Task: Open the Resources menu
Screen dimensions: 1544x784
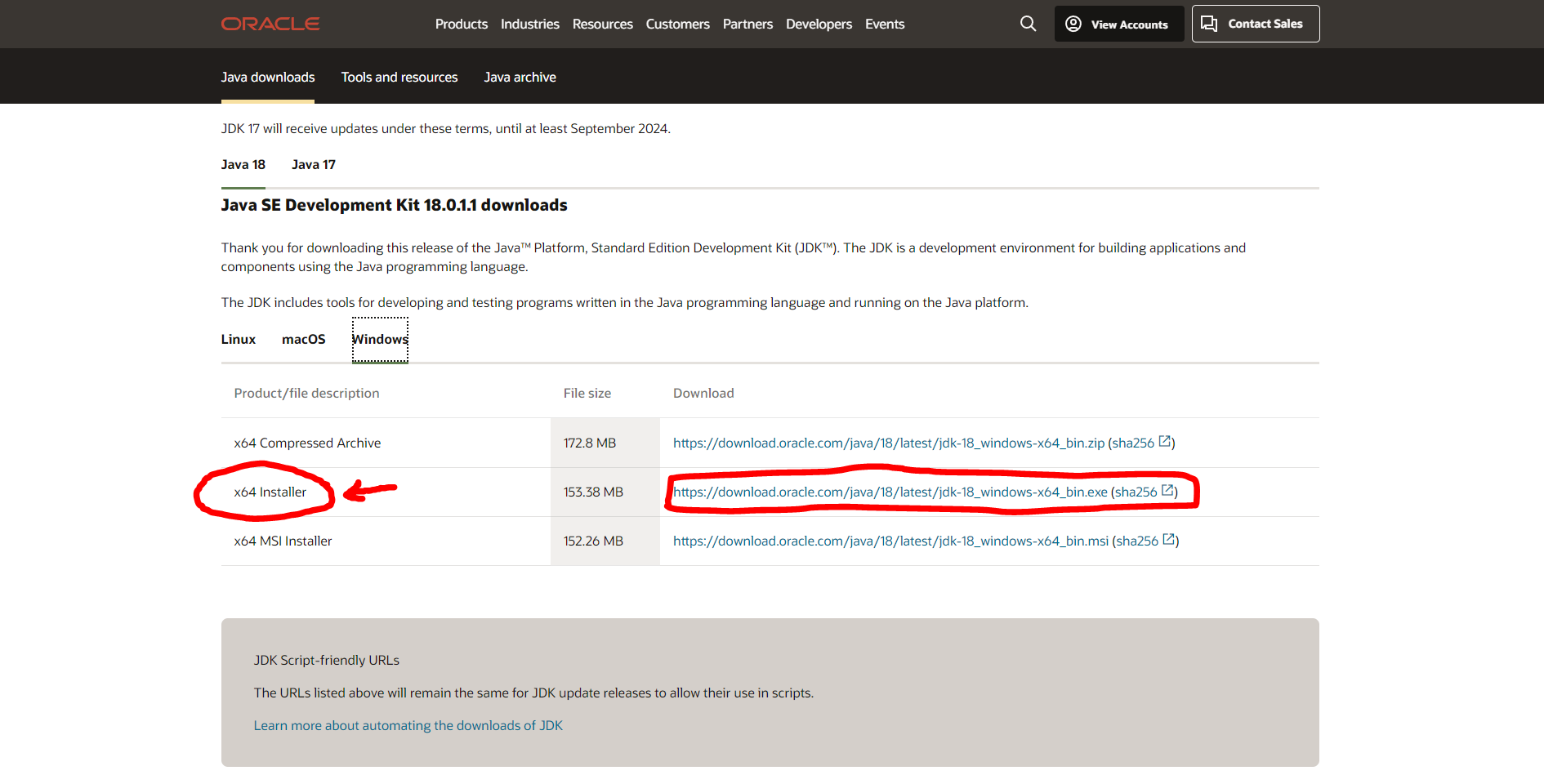Action: tap(602, 24)
